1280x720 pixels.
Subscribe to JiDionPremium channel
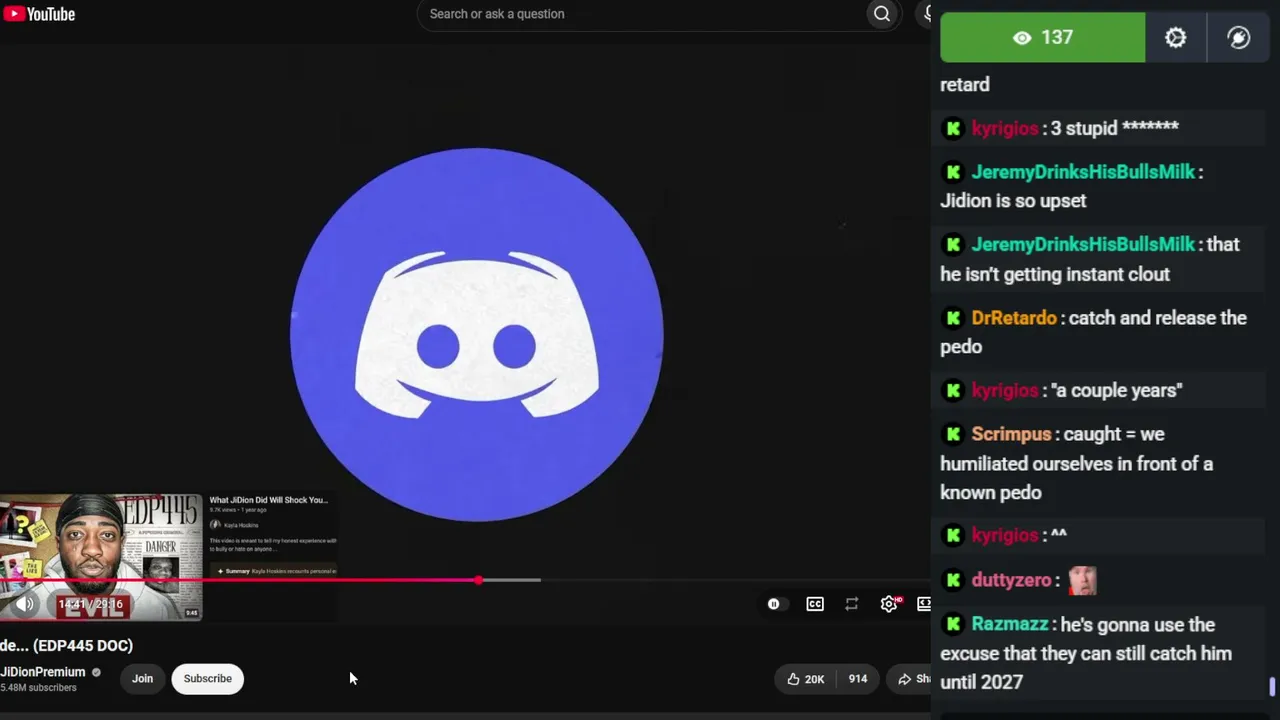click(208, 679)
